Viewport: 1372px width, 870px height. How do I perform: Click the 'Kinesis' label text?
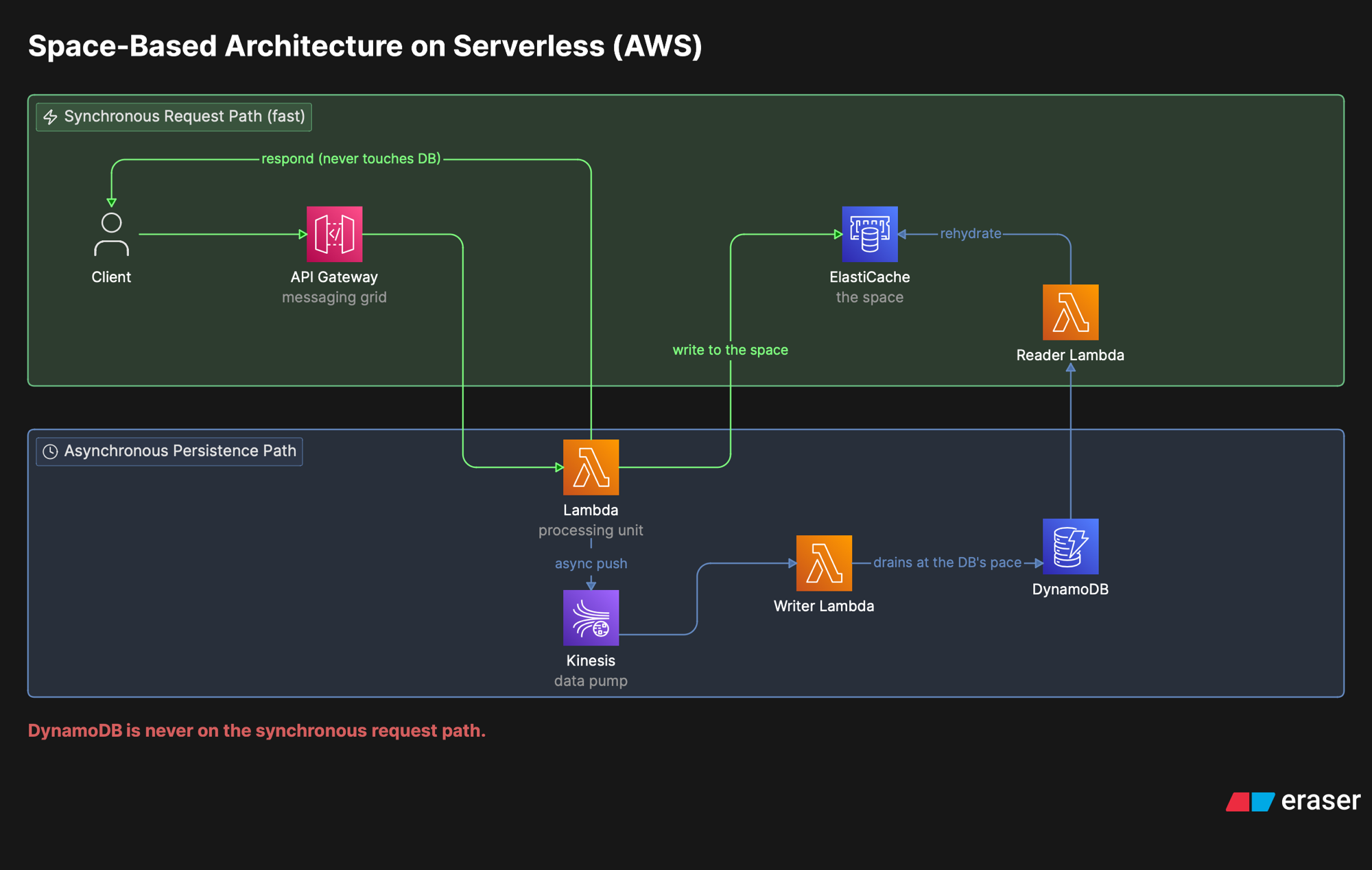[591, 661]
